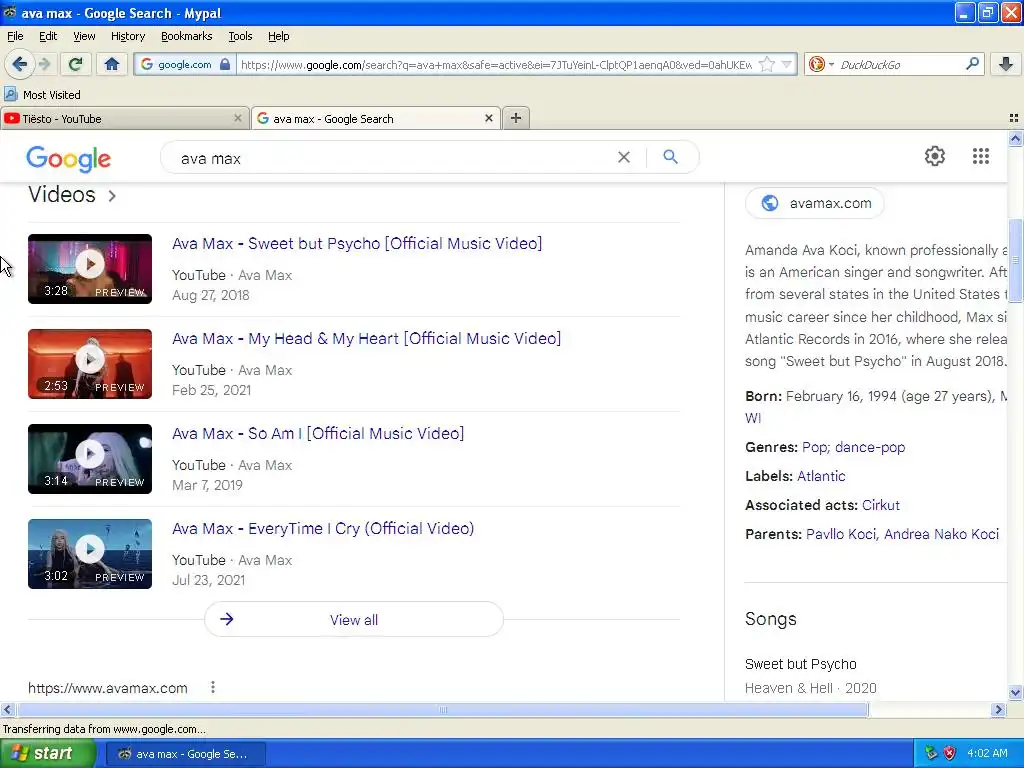Image resolution: width=1024 pixels, height=768 pixels.
Task: Open the Atlantic label link
Action: (822, 476)
